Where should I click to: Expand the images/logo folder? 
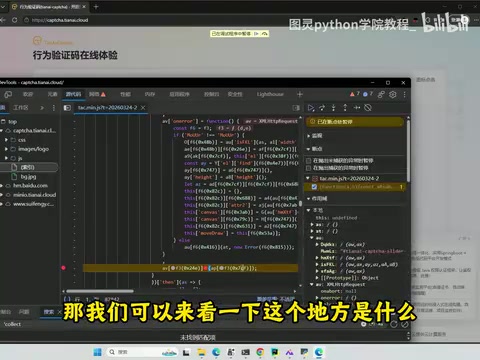coord(6,149)
